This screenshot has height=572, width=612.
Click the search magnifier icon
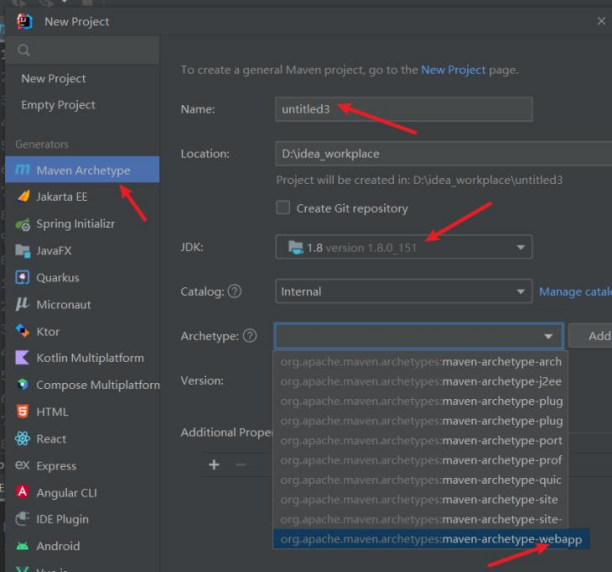click(x=23, y=50)
